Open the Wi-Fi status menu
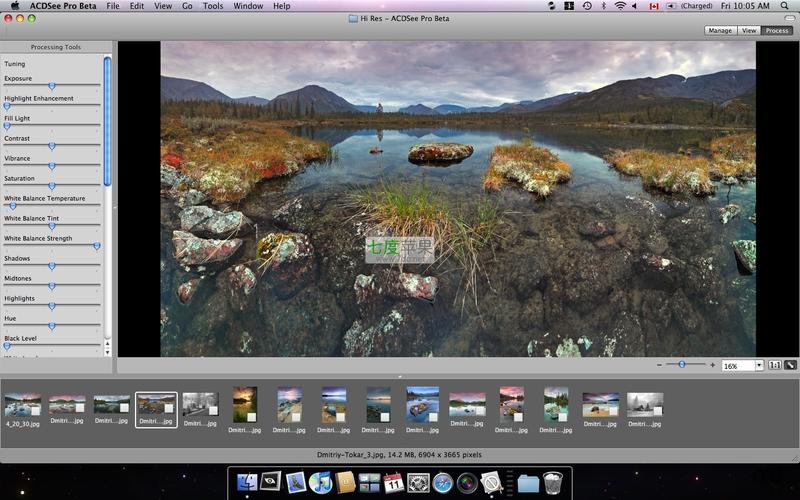This screenshot has height=500, width=800. pos(620,6)
